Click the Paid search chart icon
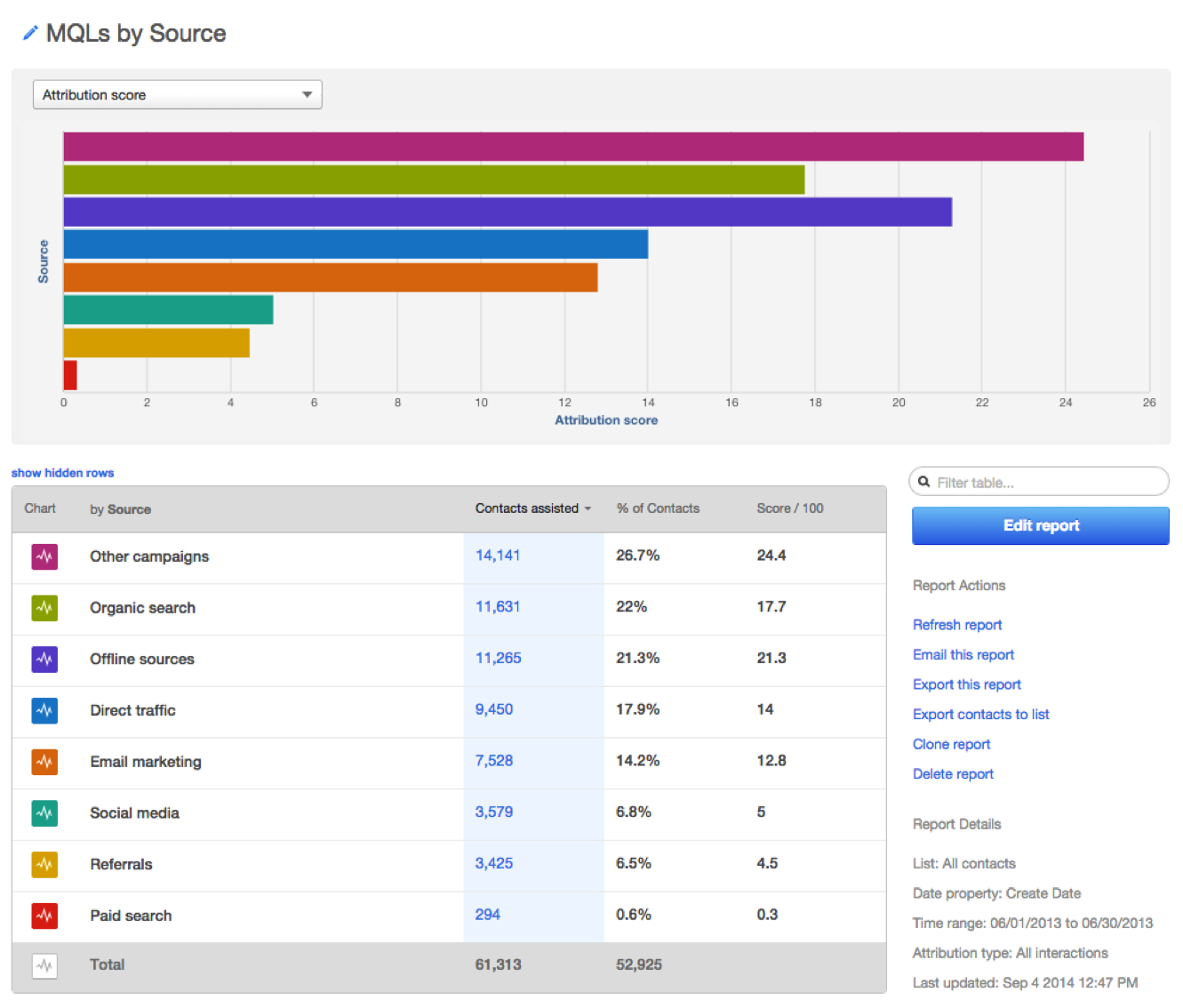 pos(44,916)
